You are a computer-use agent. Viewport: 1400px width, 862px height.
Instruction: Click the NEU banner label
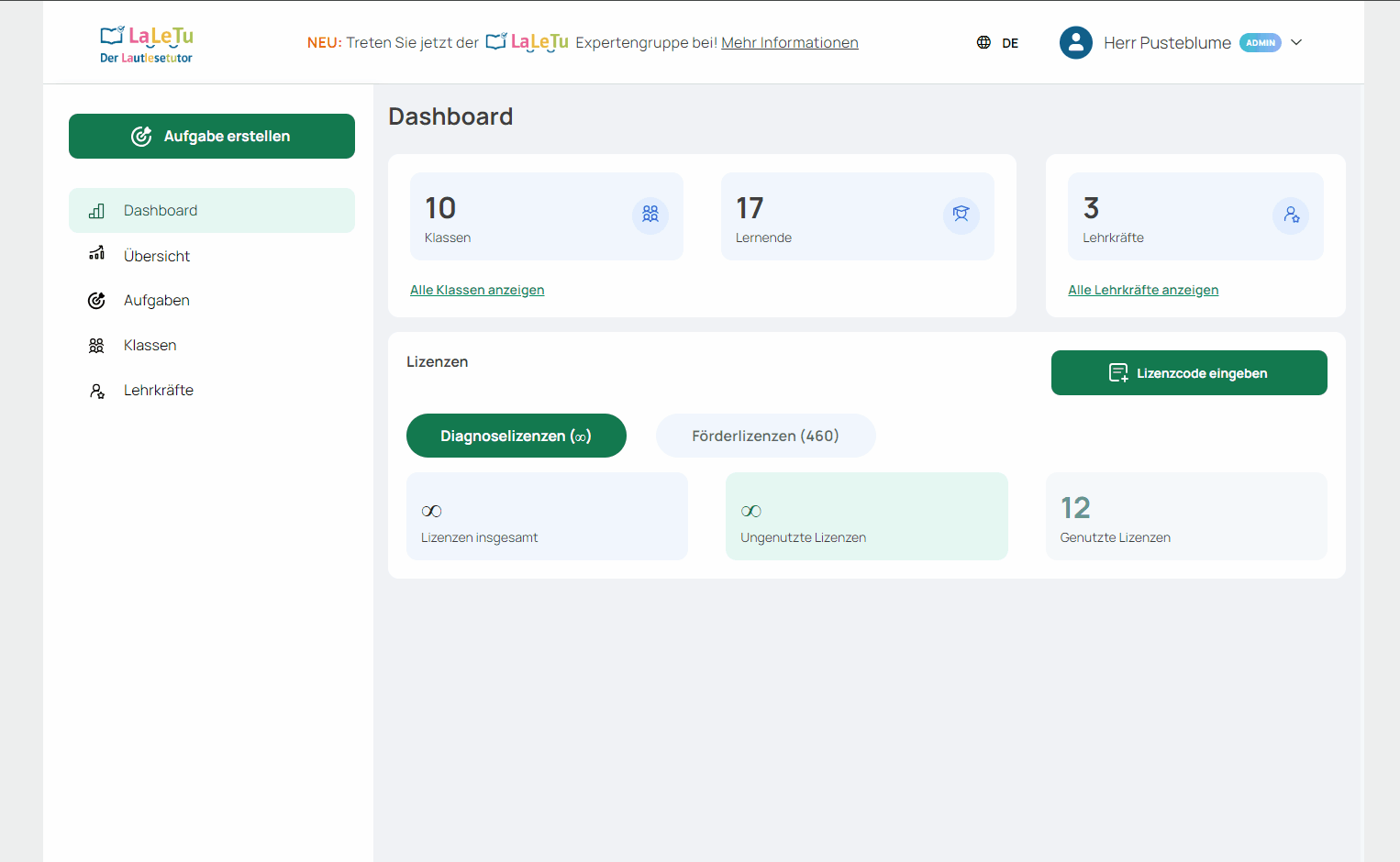325,43
